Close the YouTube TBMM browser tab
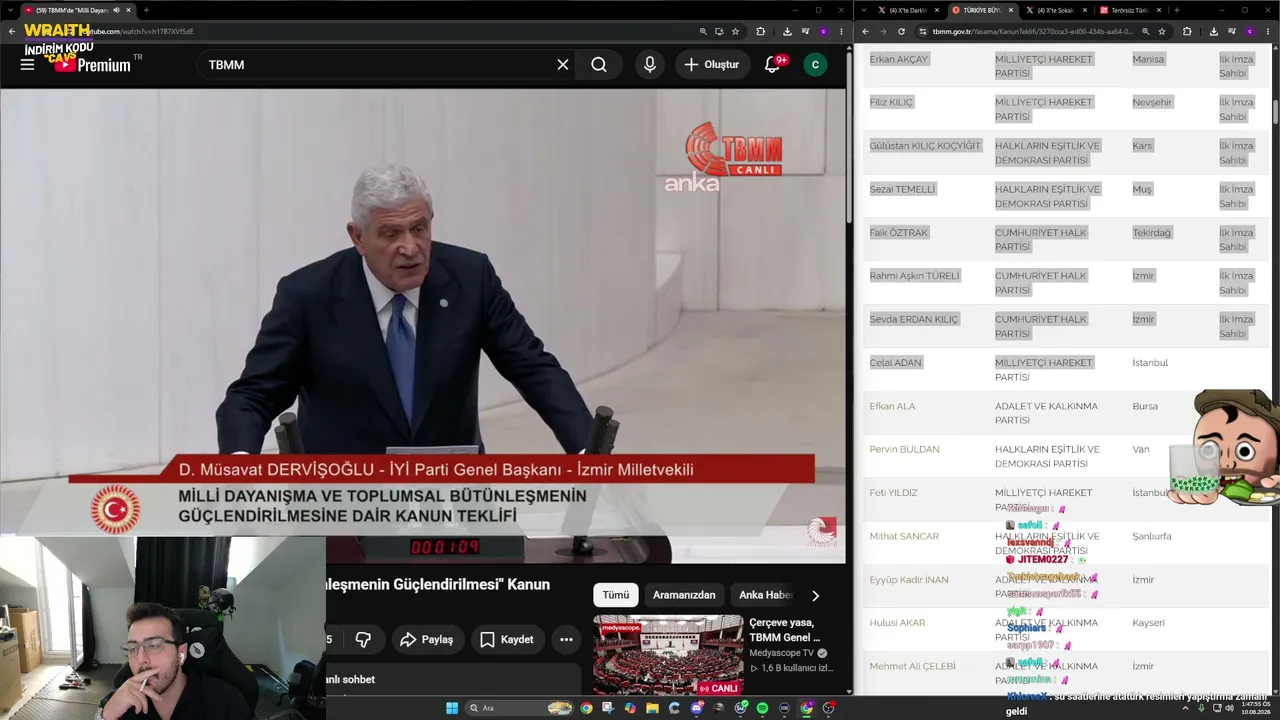Viewport: 1280px width, 720px height. click(129, 10)
